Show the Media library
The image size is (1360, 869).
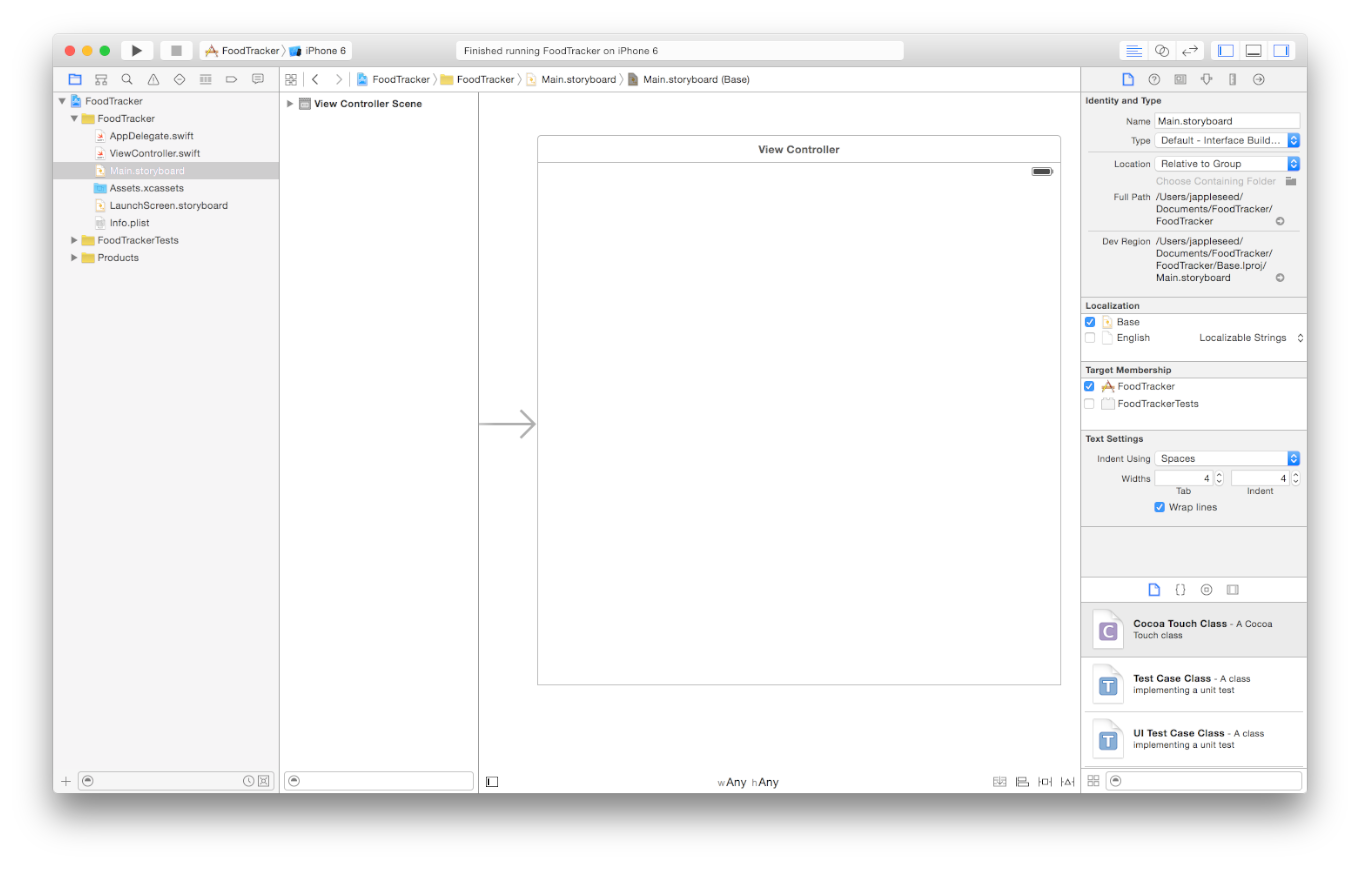(1232, 590)
